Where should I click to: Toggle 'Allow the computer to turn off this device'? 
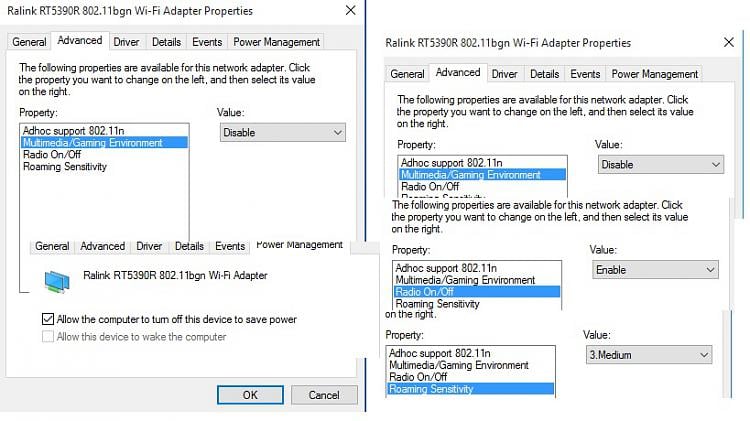48,319
